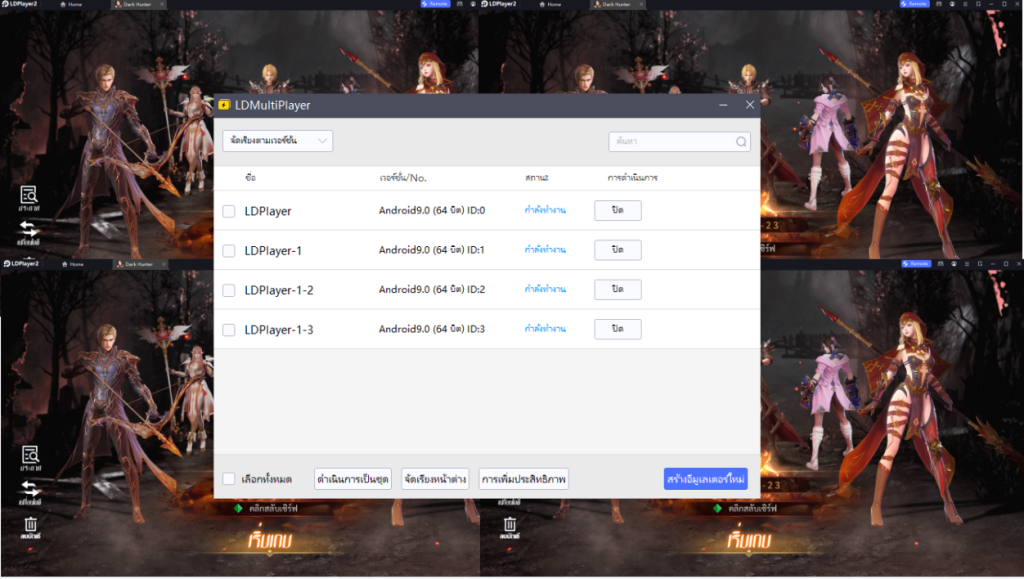Click fullscreen icon in top-right emulator title bar
The image size is (1024, 579).
(978, 4)
